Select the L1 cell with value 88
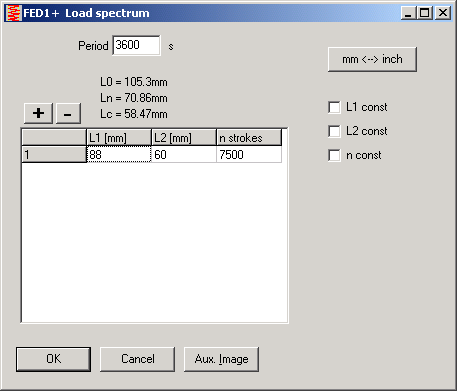 click(x=119, y=154)
